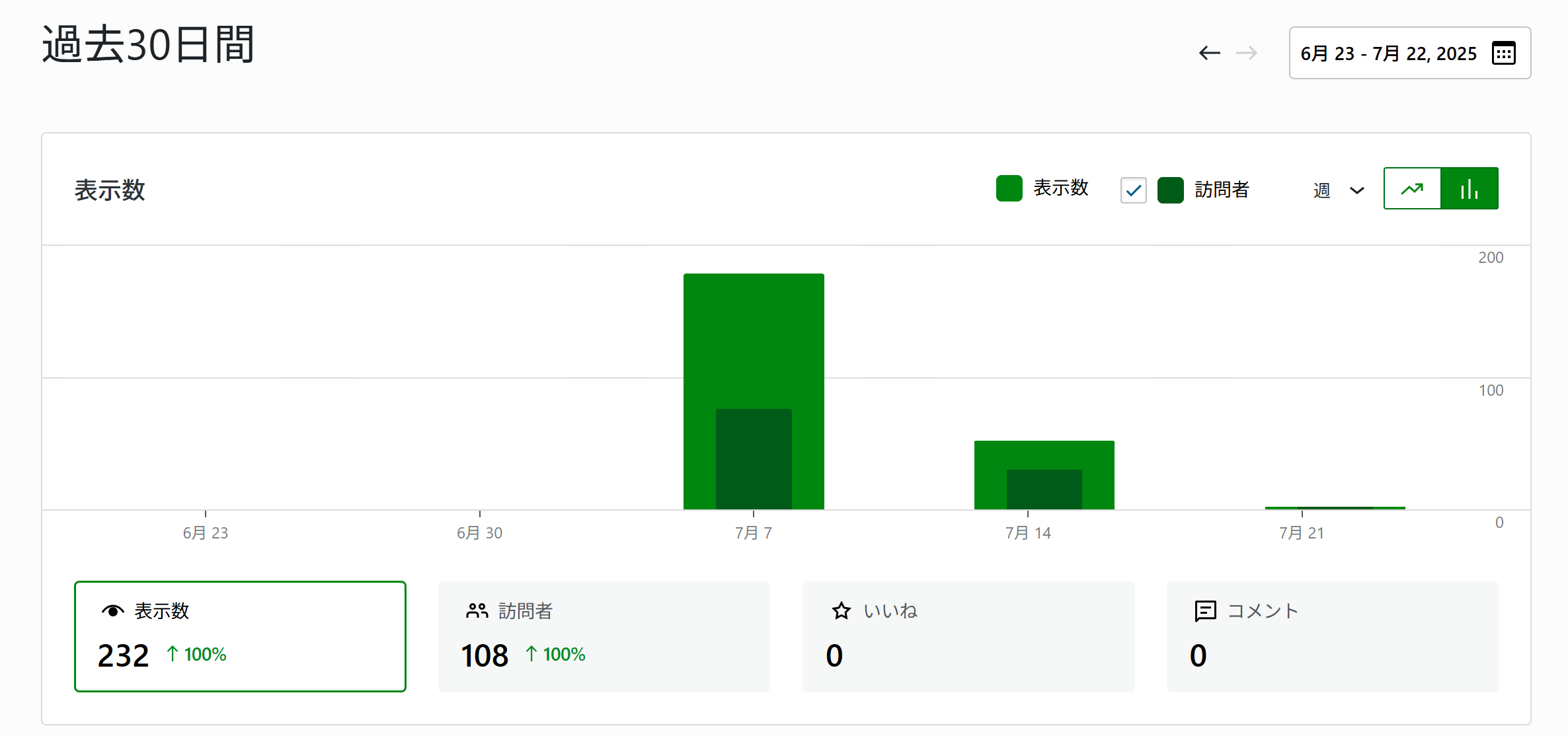
Task: Select the 訪問者 stats tab
Action: [x=604, y=636]
